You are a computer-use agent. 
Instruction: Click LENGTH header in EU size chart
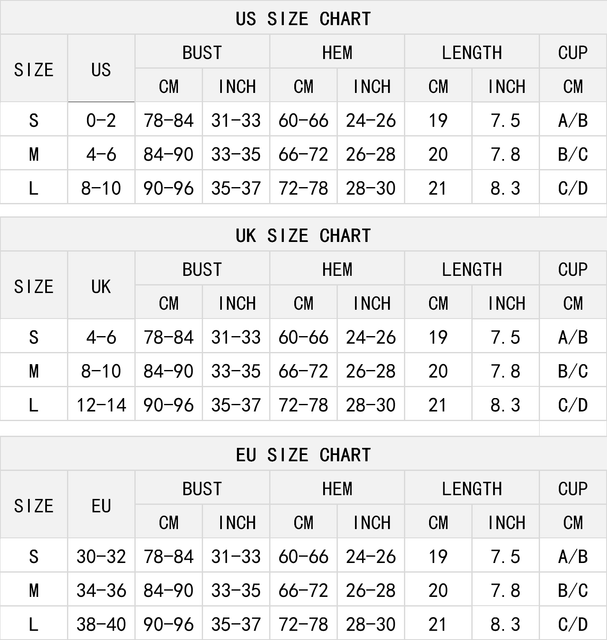pos(472,489)
